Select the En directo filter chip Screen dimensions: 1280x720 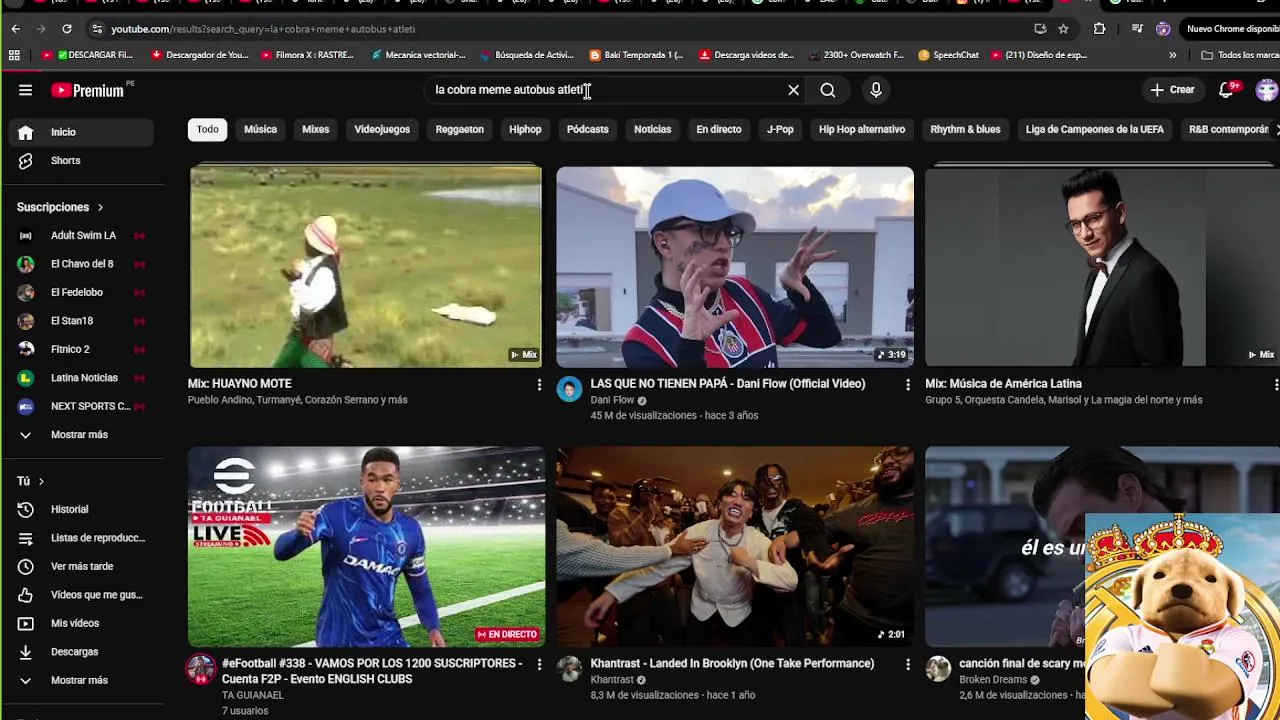point(719,129)
